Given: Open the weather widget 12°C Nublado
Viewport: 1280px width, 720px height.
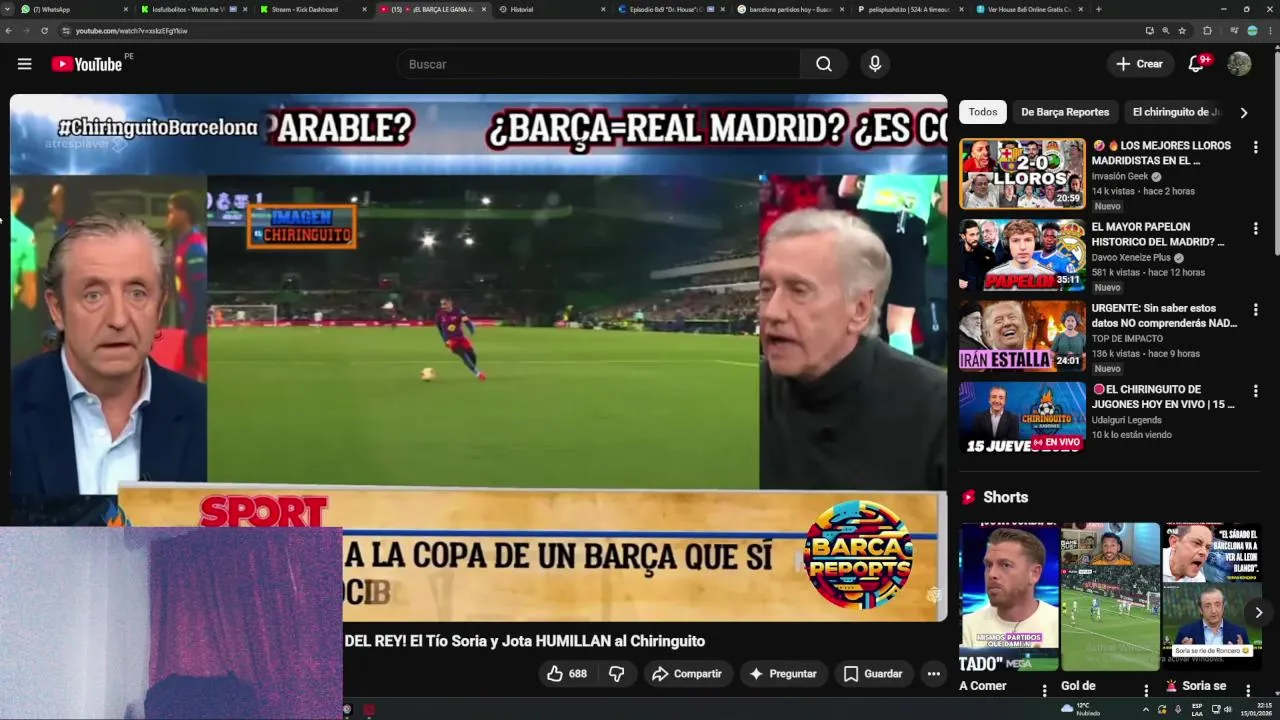Looking at the screenshot, I should click(1082, 709).
